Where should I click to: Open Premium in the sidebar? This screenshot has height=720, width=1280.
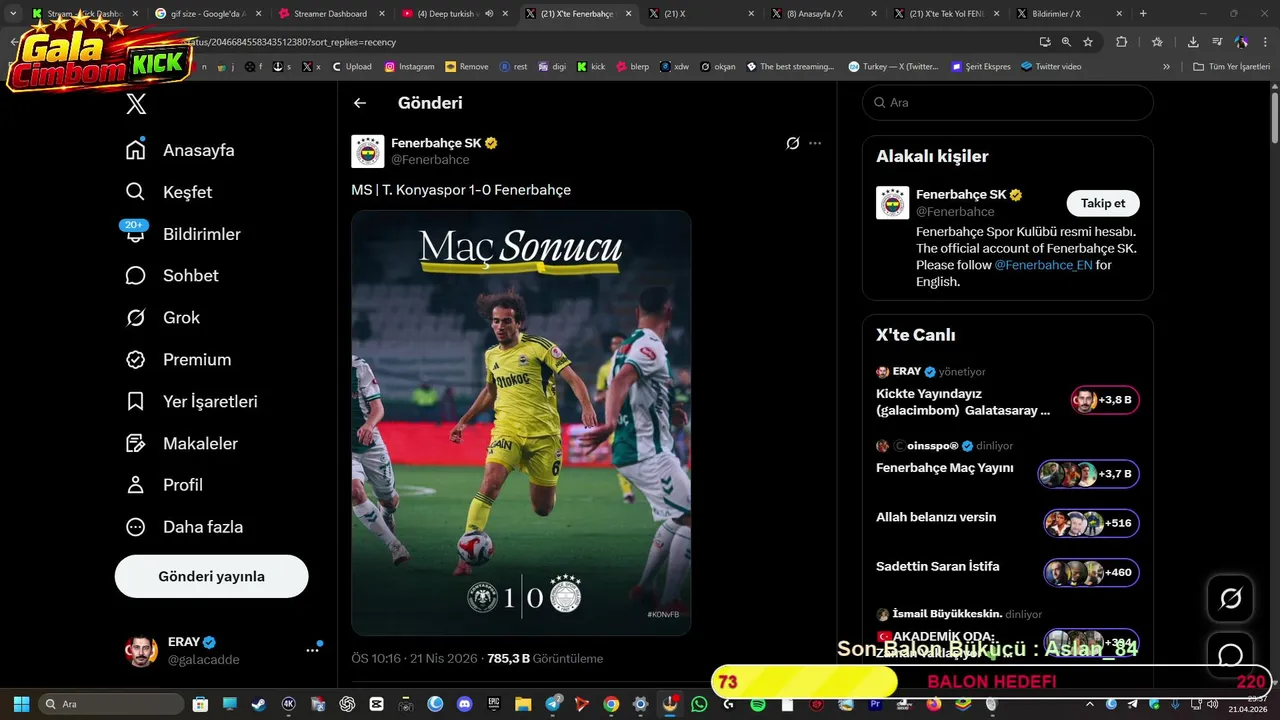178,360
